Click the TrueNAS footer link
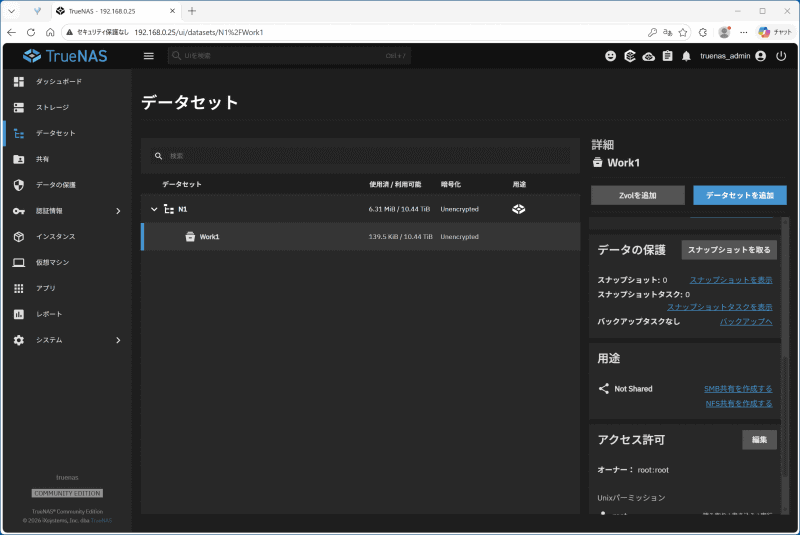This screenshot has height=535, width=800. pos(102,521)
